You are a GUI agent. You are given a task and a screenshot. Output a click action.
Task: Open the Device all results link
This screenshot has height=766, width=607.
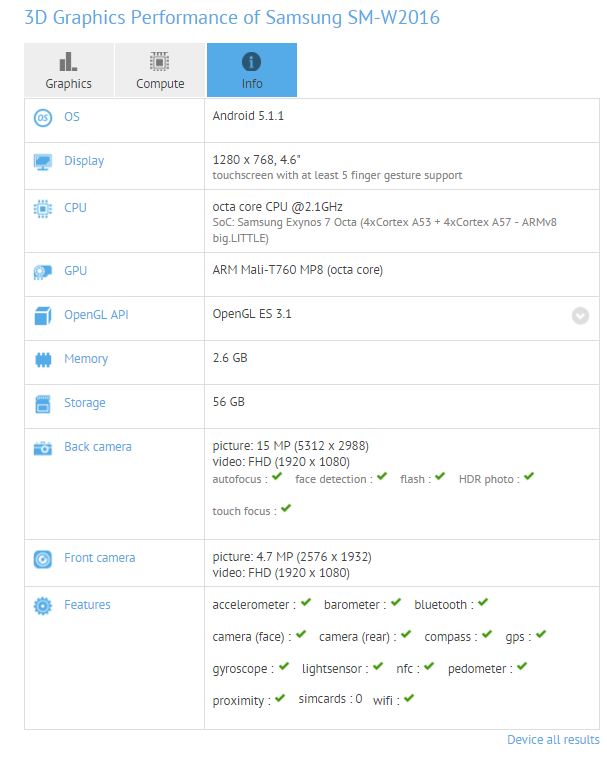[553, 740]
